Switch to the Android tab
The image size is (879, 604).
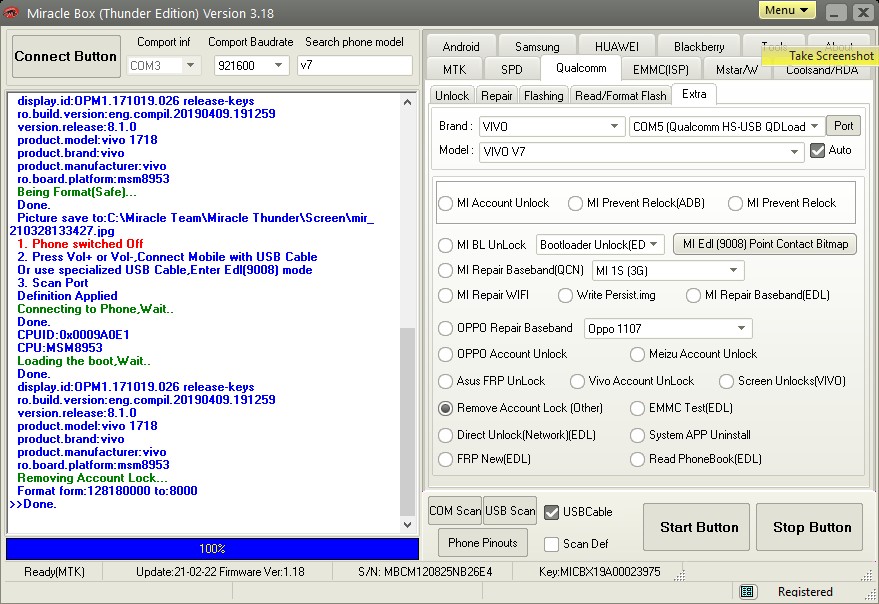461,47
